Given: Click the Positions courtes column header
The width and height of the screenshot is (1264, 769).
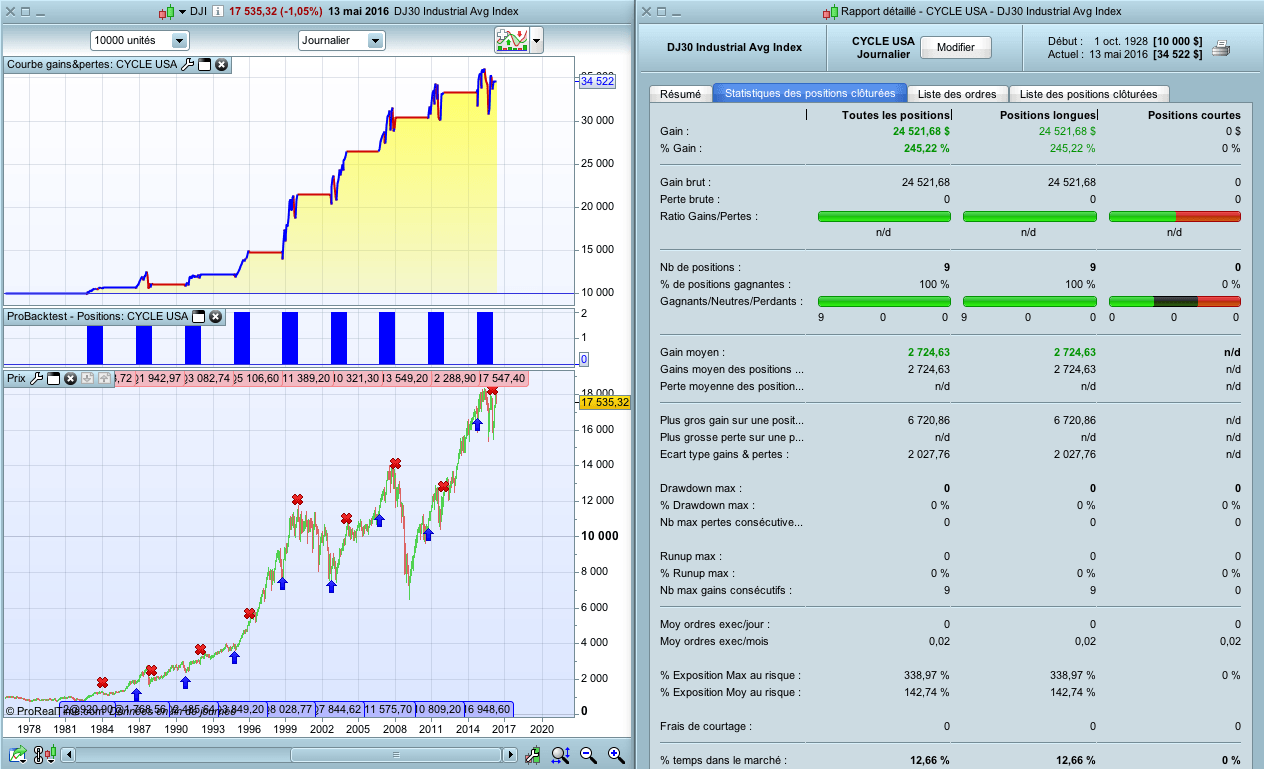Looking at the screenshot, I should 1194,115.
